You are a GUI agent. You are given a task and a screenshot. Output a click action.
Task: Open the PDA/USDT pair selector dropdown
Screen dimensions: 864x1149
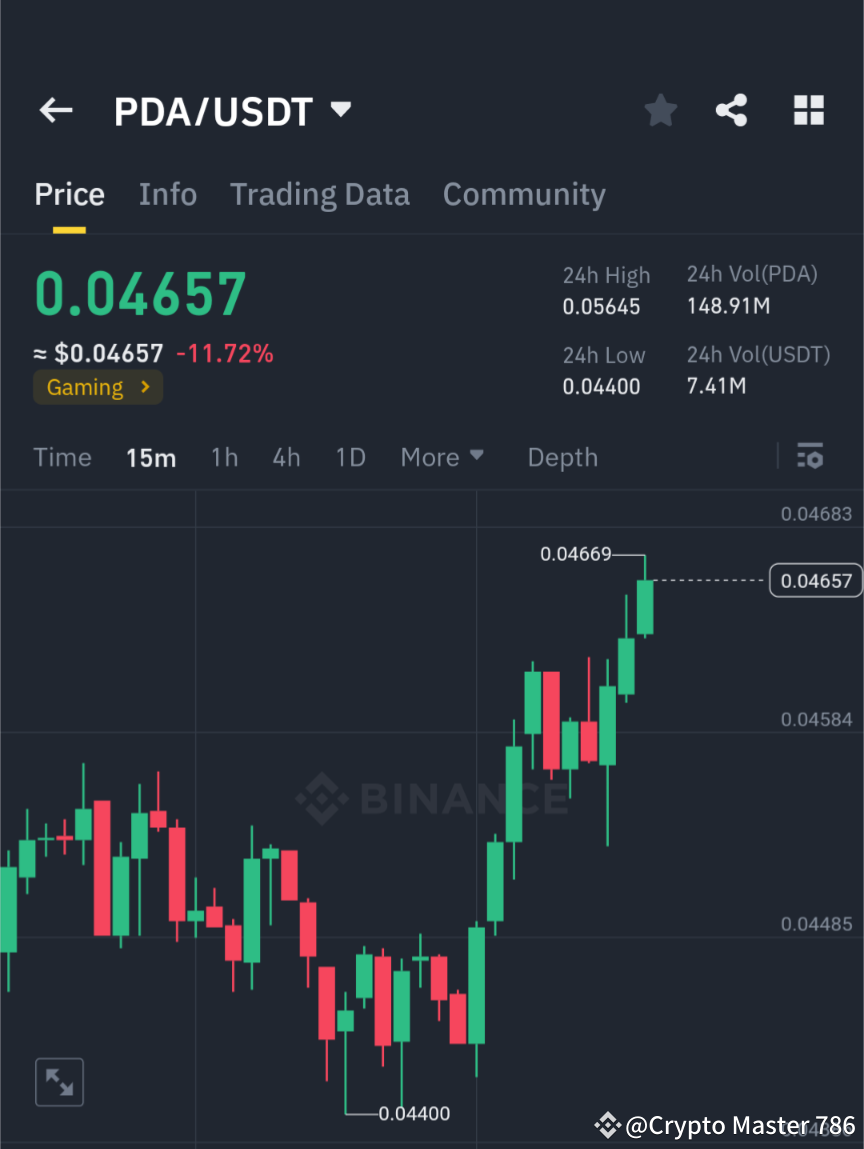pos(339,110)
